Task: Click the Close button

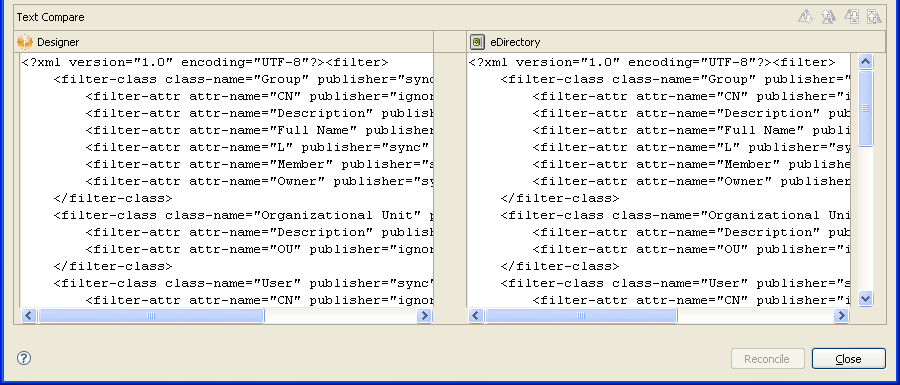Action: click(x=848, y=359)
